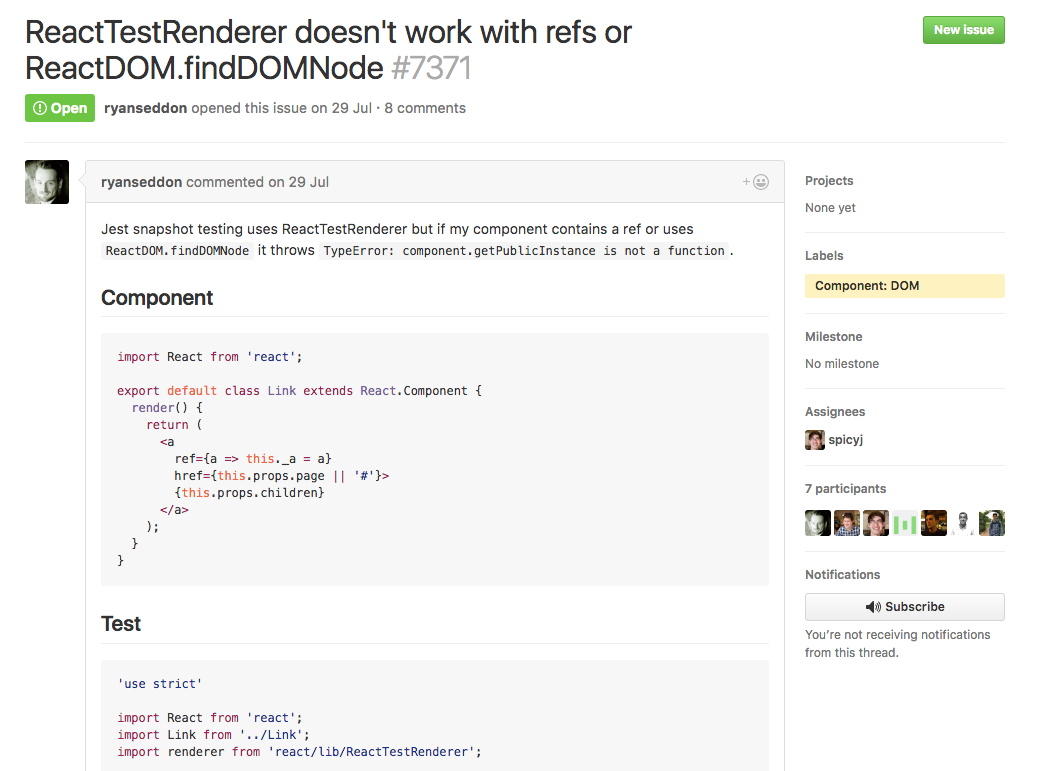
Task: Open the fifth participant avatar
Action: point(933,523)
